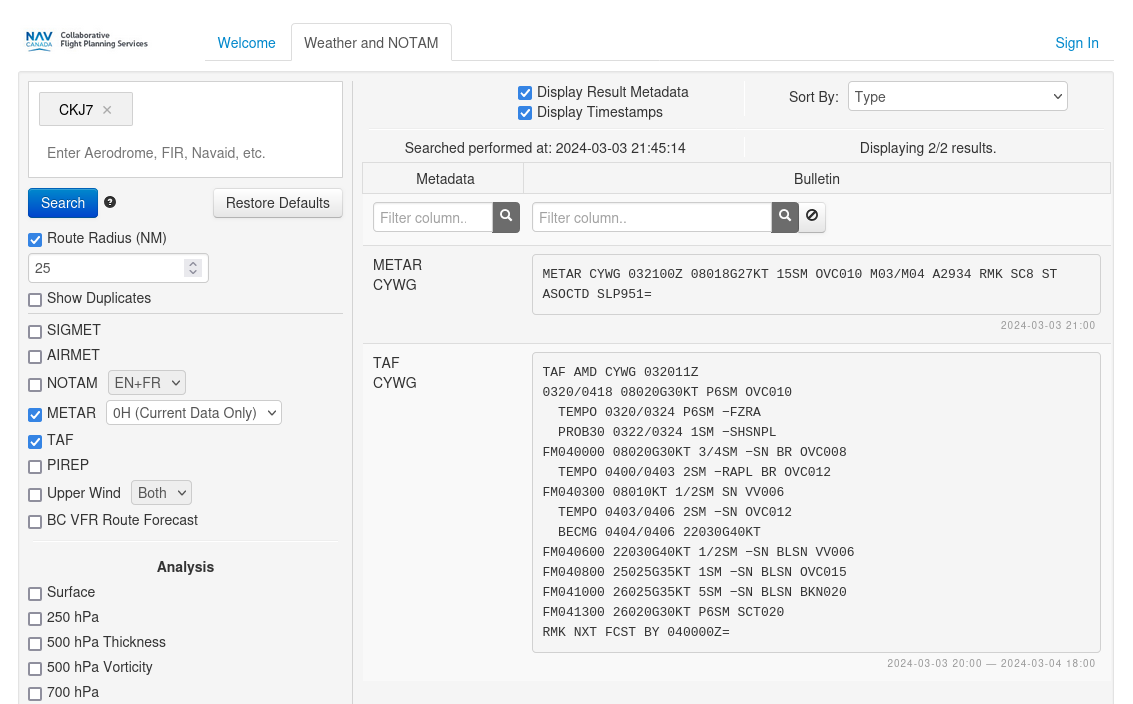This screenshot has height=704, width=1133.
Task: Open the Sort By Type dropdown
Action: click(957, 97)
